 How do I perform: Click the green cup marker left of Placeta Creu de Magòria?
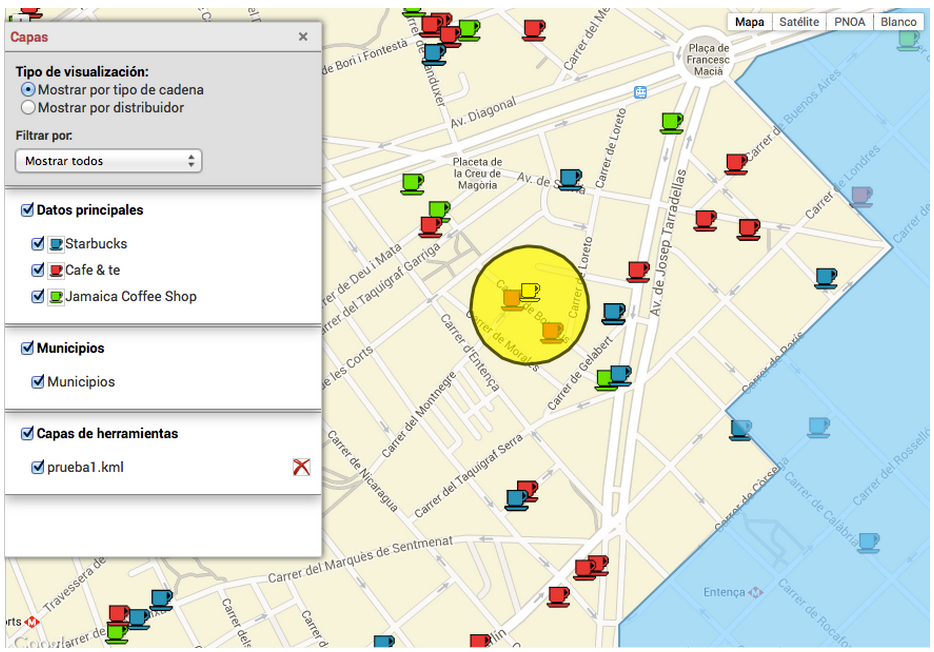coord(412,183)
